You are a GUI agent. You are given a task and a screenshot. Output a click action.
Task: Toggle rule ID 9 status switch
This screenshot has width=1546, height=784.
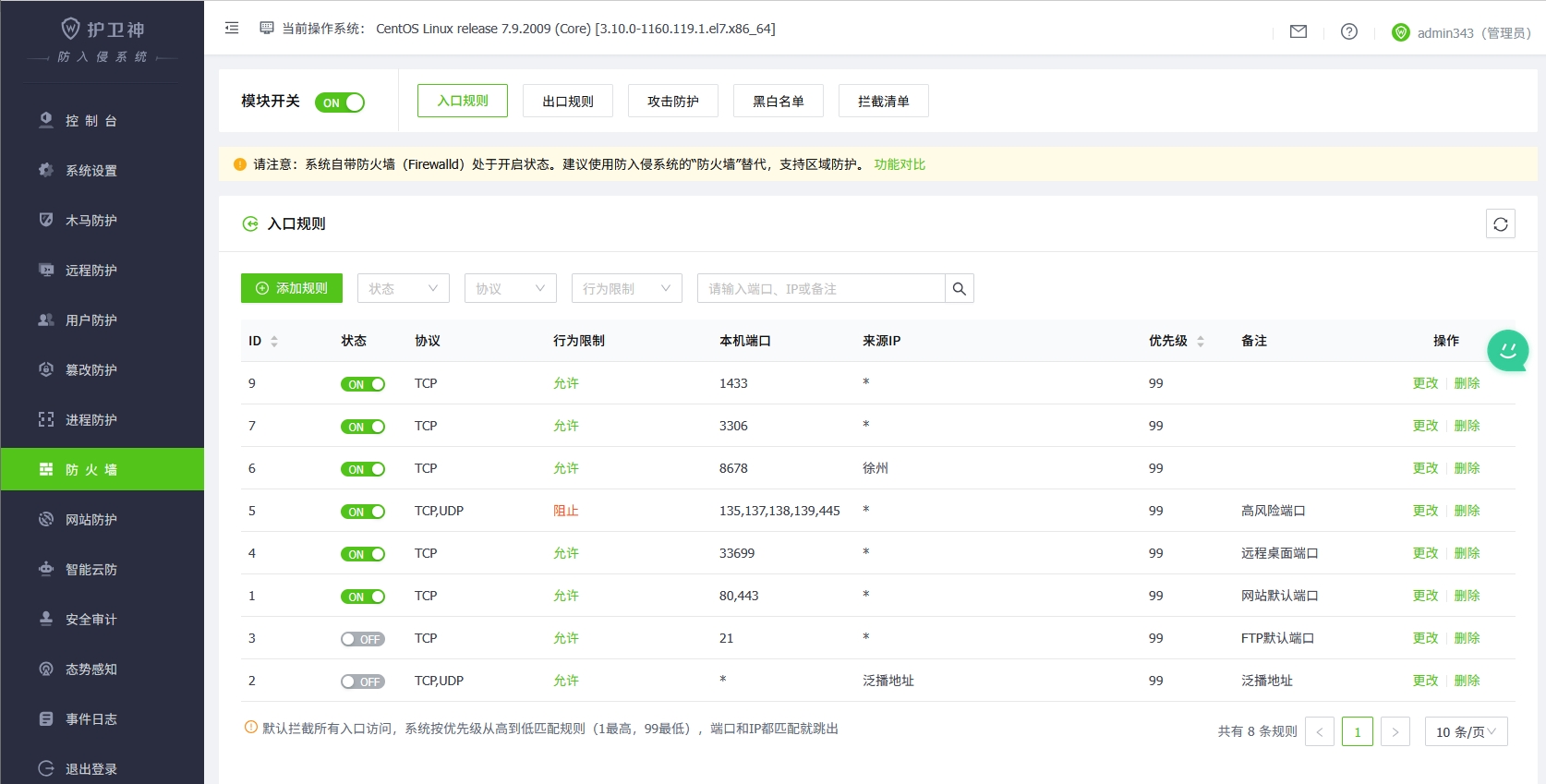(x=363, y=384)
